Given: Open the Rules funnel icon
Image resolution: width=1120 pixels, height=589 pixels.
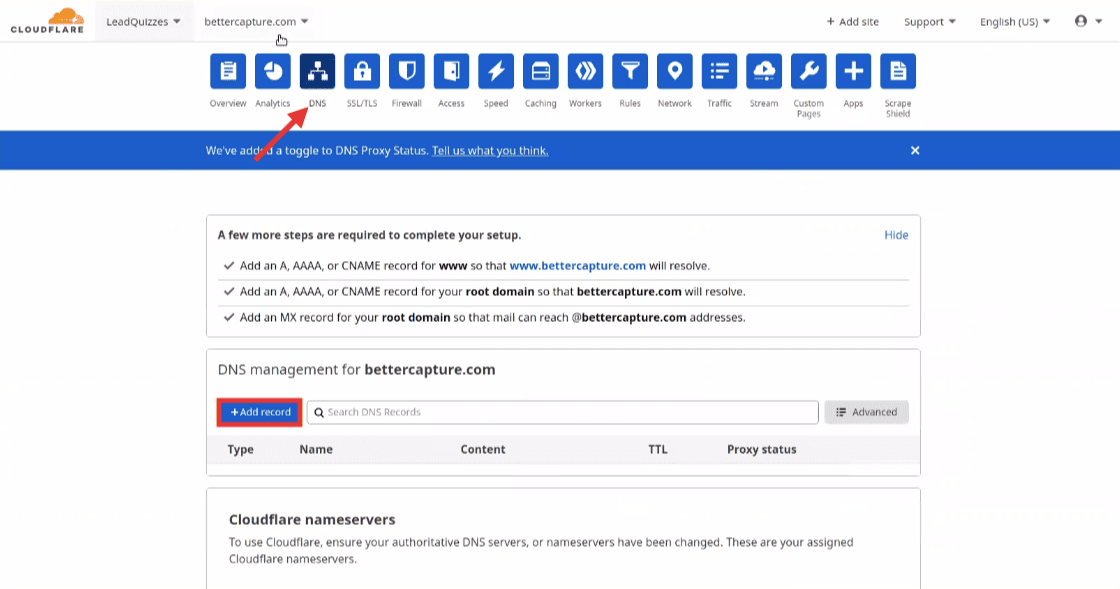Looking at the screenshot, I should pos(630,71).
